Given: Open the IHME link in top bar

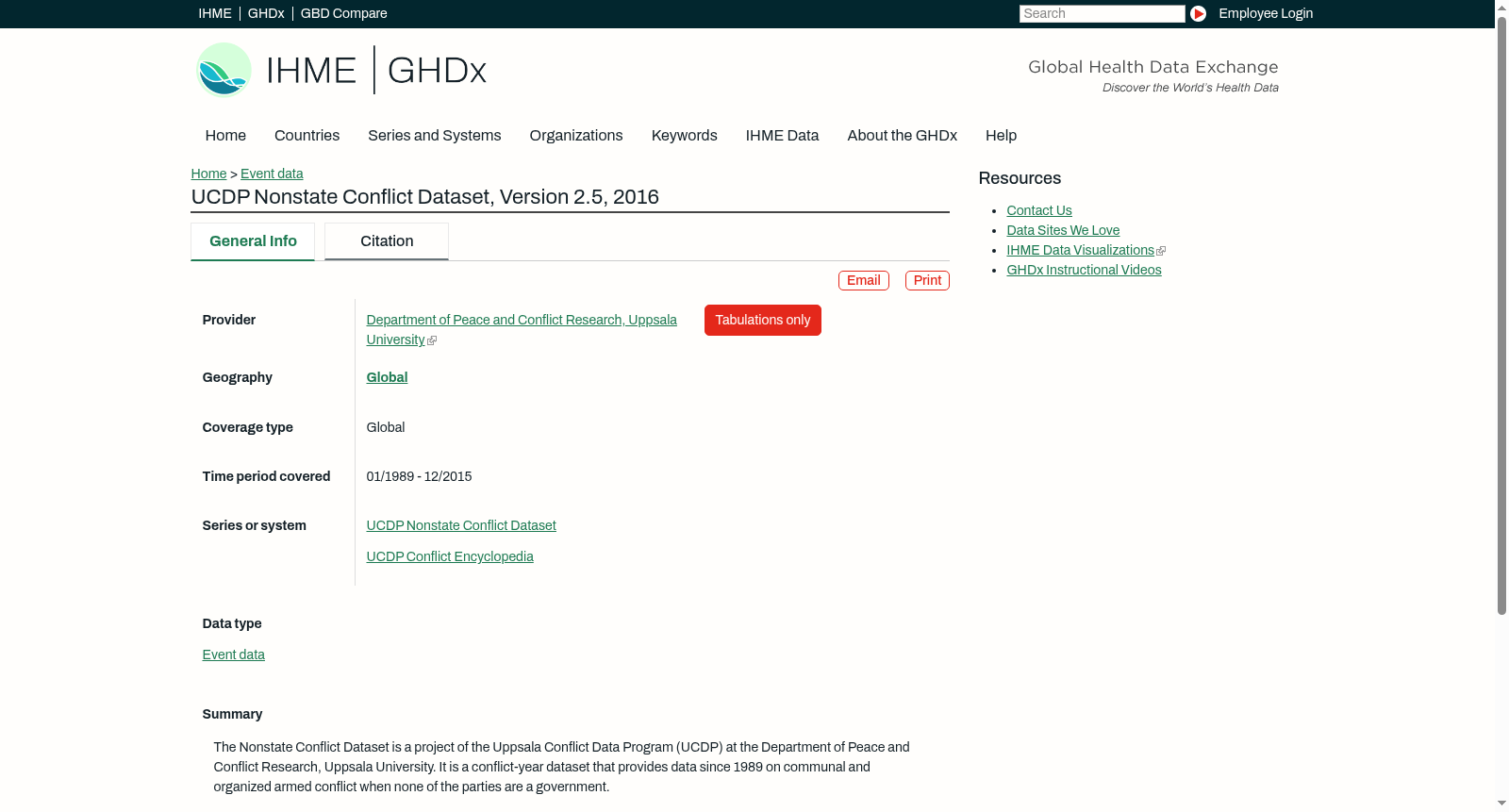Looking at the screenshot, I should (215, 13).
